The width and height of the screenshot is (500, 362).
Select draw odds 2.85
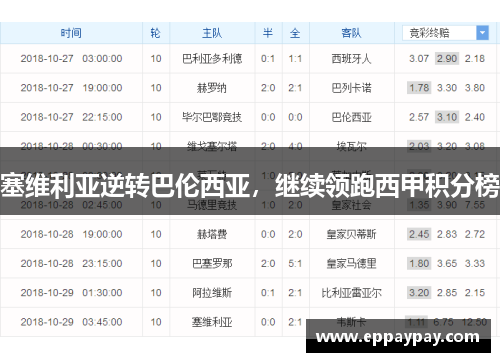click(447, 293)
